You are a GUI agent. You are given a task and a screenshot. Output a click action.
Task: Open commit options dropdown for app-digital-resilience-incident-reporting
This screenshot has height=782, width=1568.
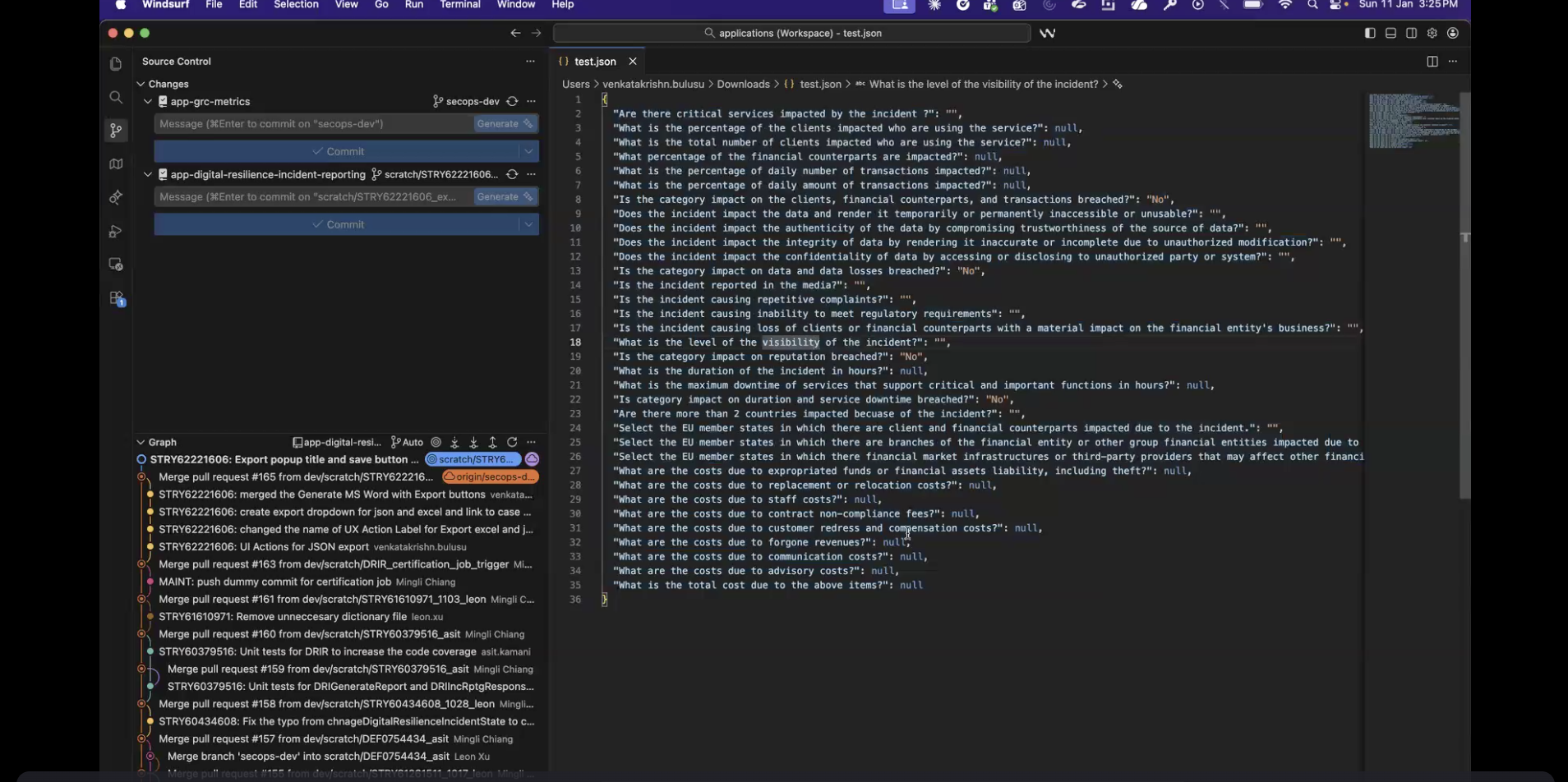(x=528, y=224)
